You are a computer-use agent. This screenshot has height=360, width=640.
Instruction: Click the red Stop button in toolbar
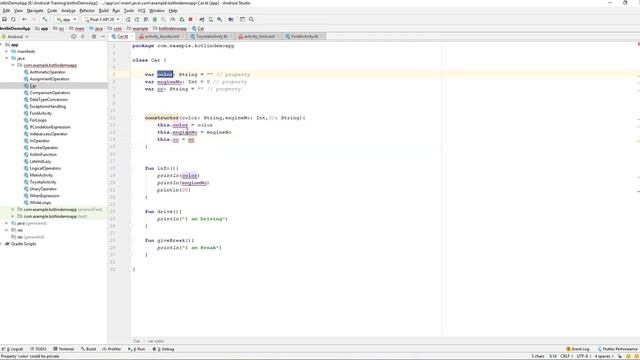[191, 19]
